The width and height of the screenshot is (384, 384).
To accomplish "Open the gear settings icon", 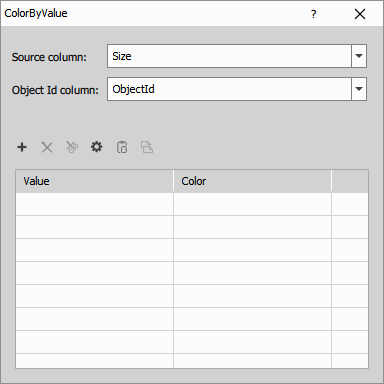I will click(97, 147).
